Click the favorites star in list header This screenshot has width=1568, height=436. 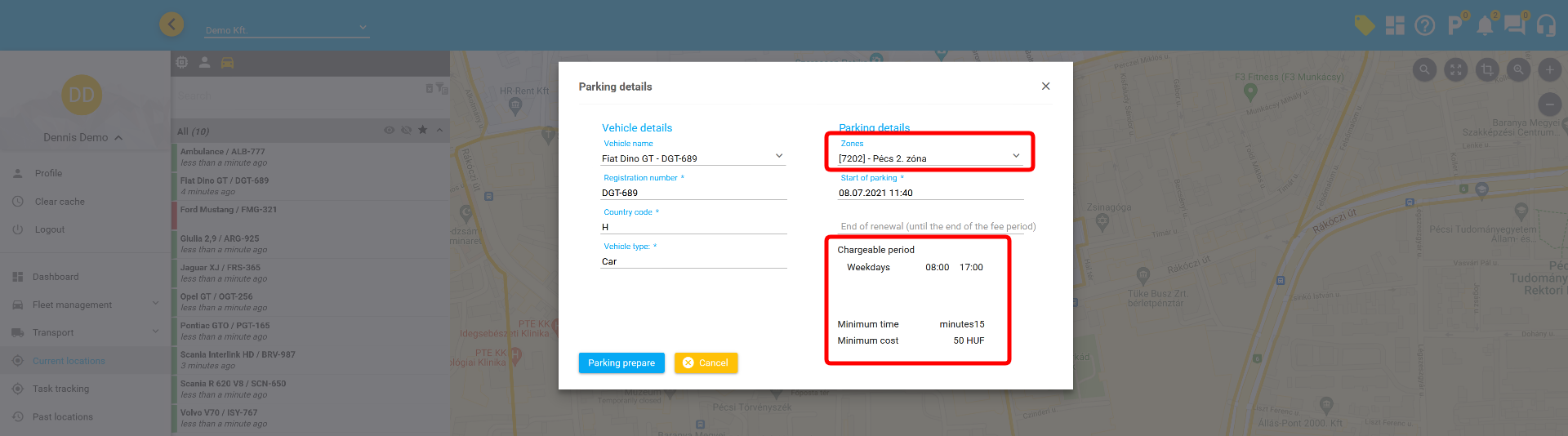click(422, 130)
